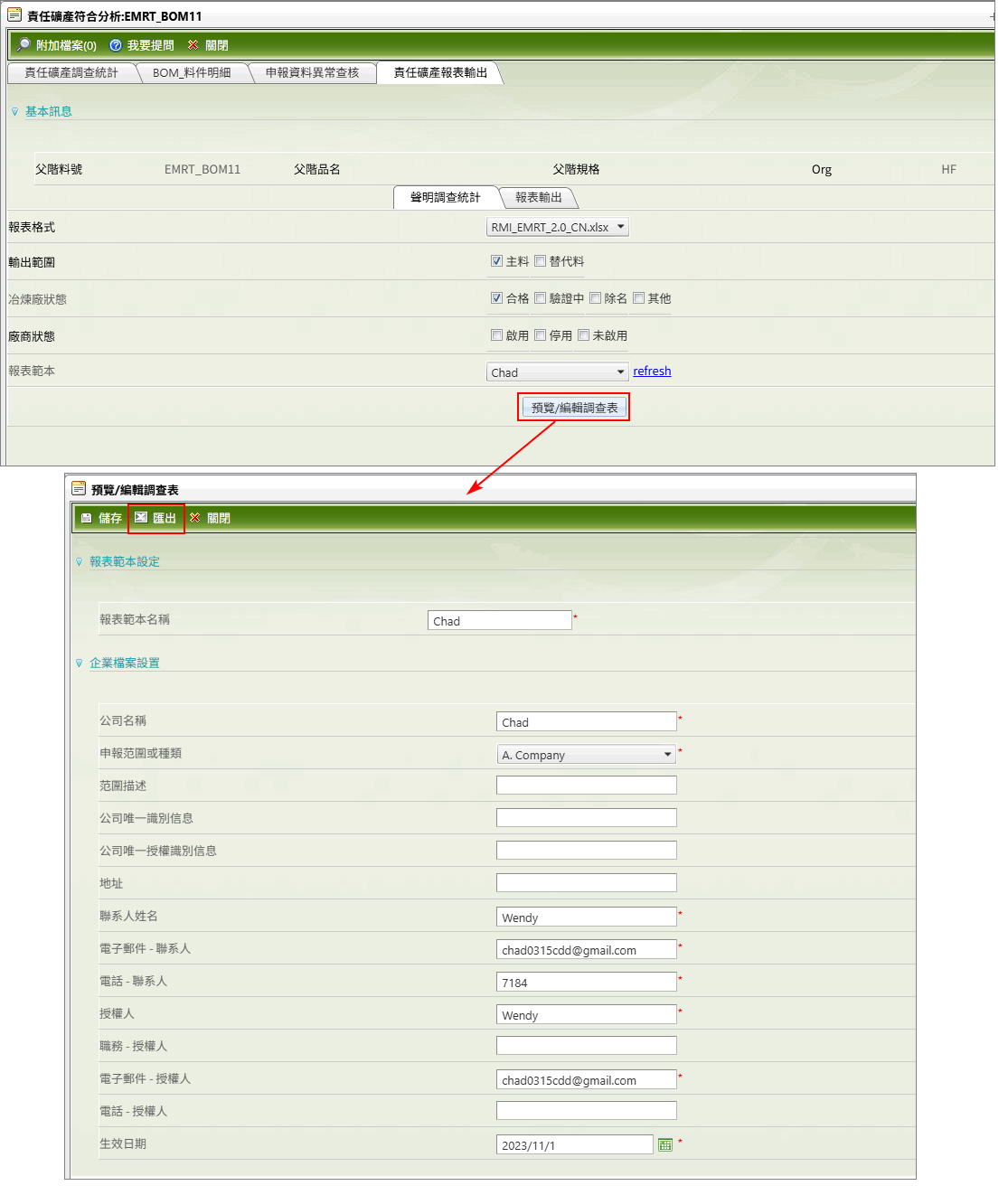Tick the 啟用 vendor status checkbox
The image size is (1008, 1195).
click(496, 335)
